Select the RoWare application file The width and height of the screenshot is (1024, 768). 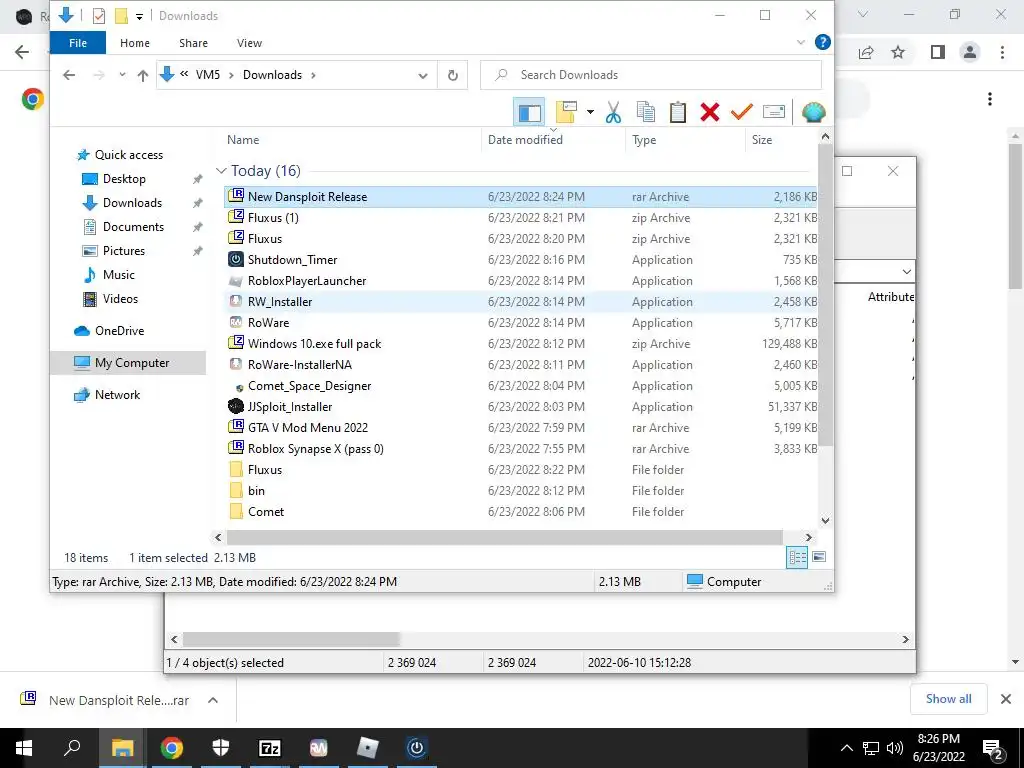tap(520, 323)
